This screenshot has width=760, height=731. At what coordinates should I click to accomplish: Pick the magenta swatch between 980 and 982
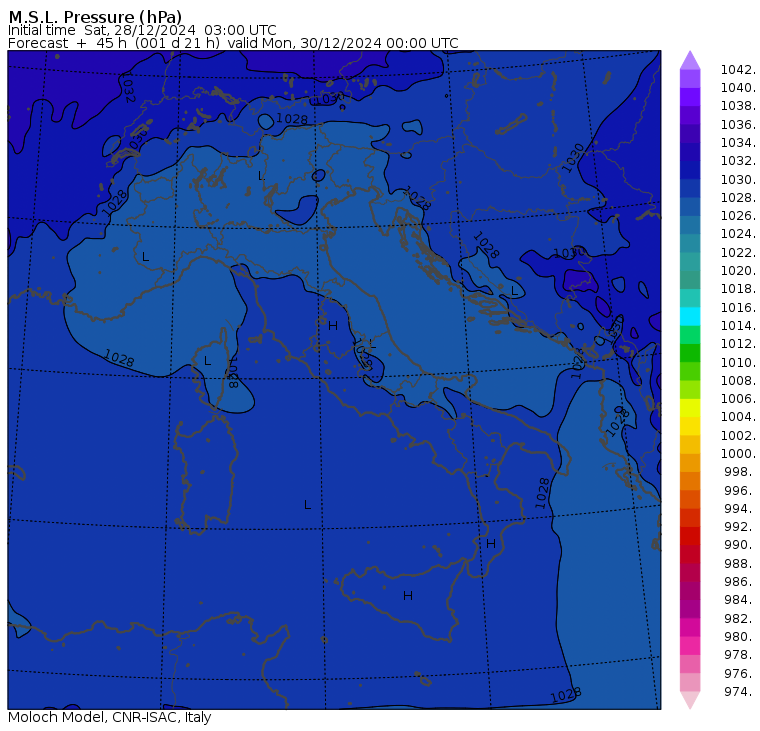tap(690, 627)
